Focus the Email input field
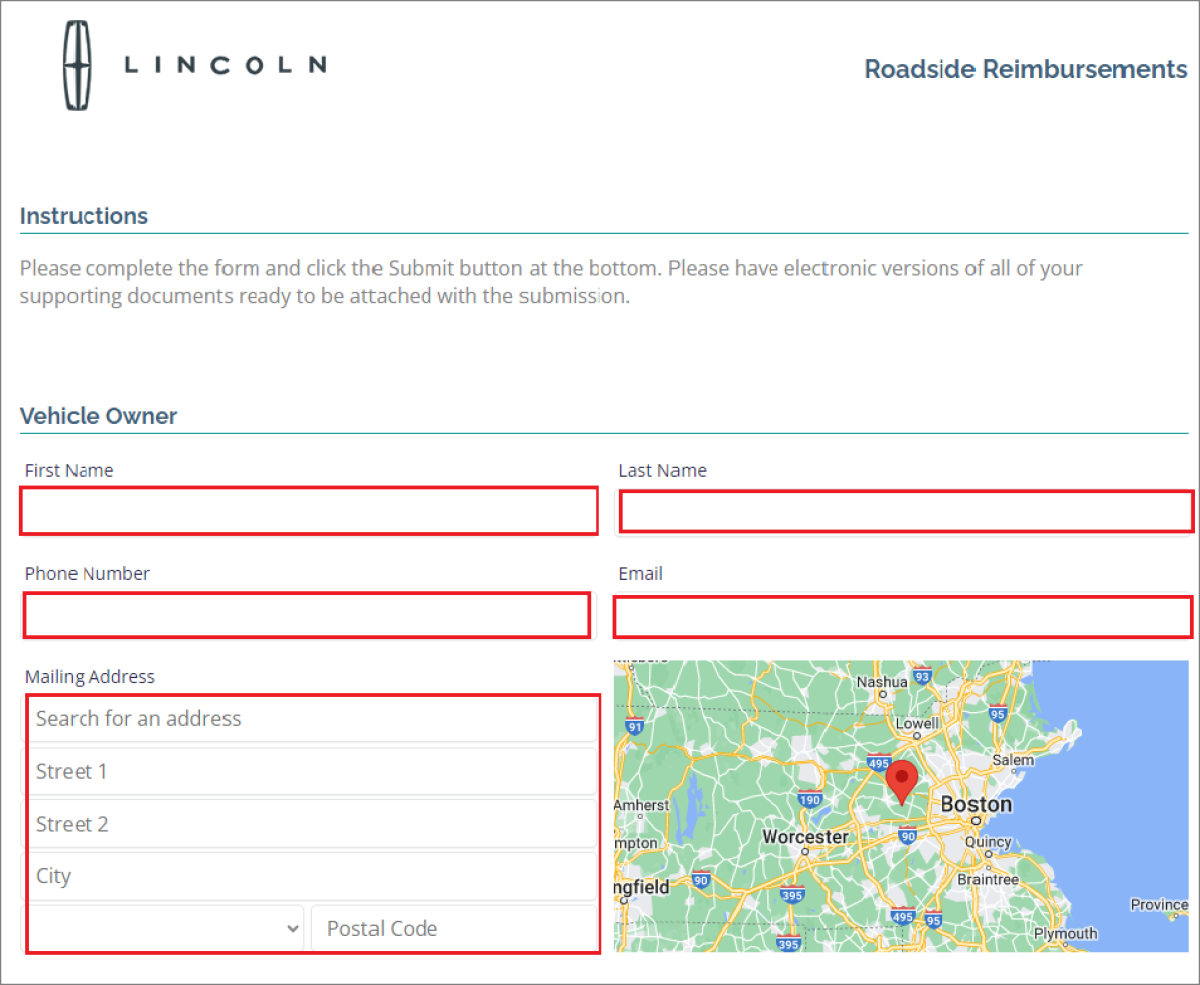The height and width of the screenshot is (985, 1200). 903,616
